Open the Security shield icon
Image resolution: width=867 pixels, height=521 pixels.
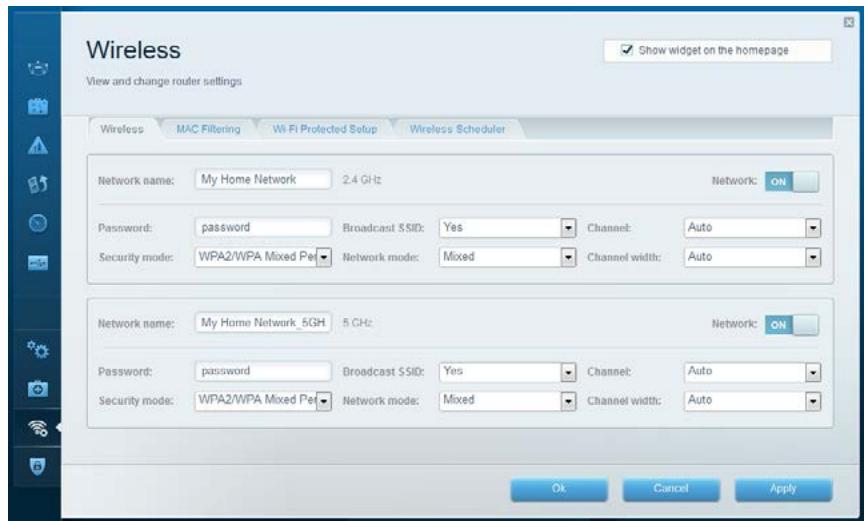(x=38, y=466)
